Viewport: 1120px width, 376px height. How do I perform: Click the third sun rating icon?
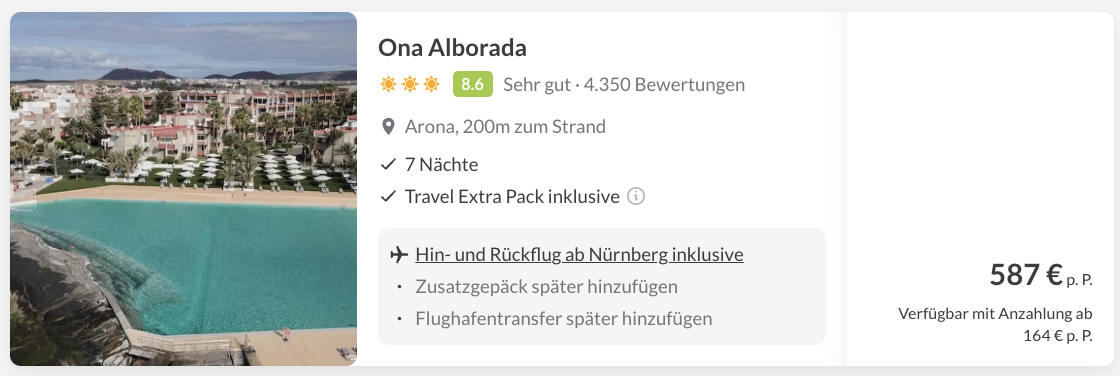[431, 84]
